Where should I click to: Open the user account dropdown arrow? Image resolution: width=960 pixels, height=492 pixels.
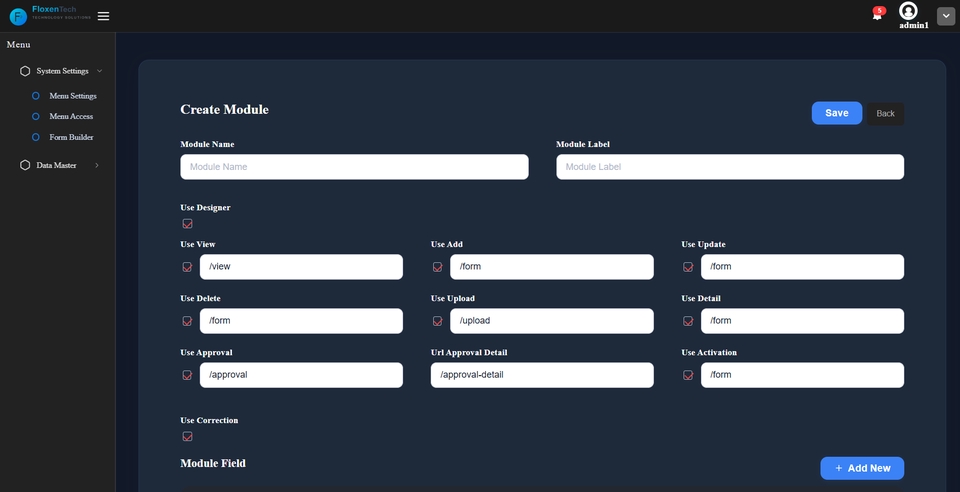[946, 16]
